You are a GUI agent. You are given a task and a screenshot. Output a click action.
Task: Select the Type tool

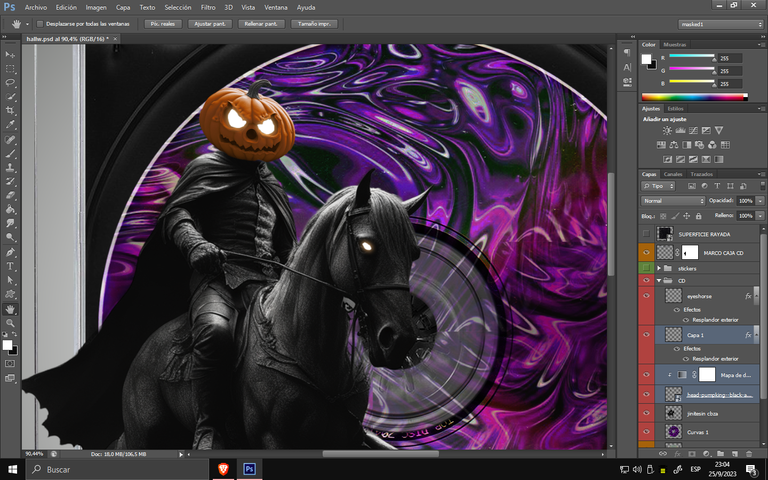10,266
